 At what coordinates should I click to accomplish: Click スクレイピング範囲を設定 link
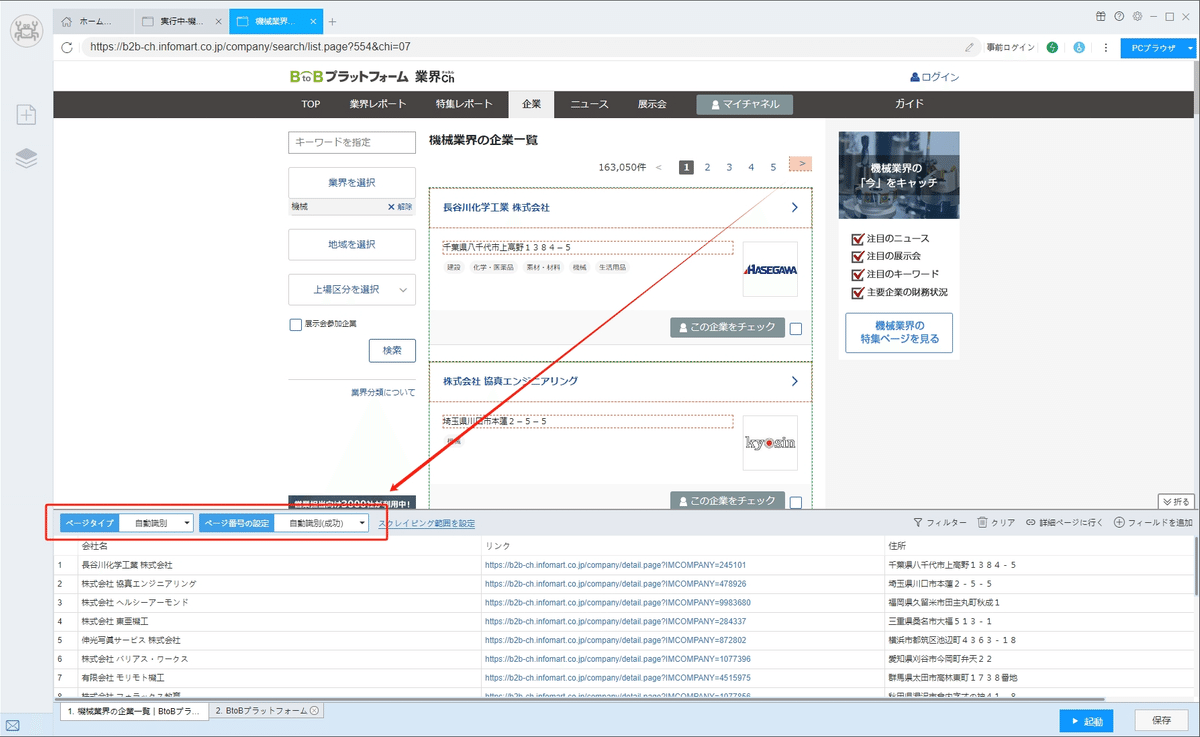click(x=426, y=523)
